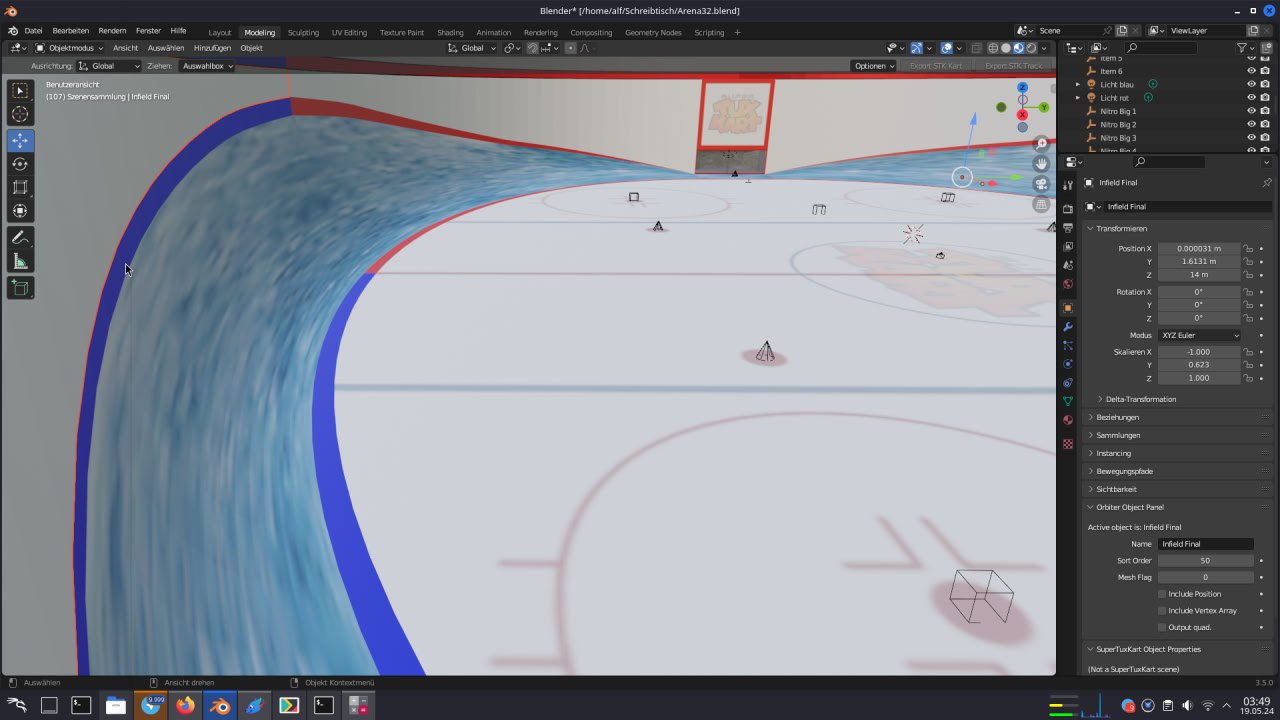
Task: Activate the Scale tool
Action: click(20, 187)
